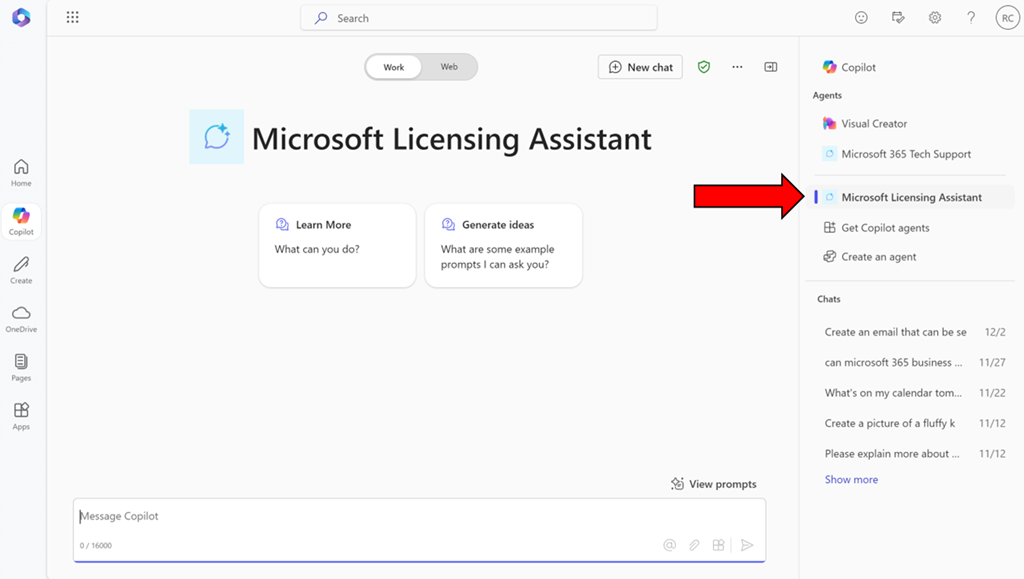The image size is (1024, 579).
Task: Click the green shield protection icon
Action: (x=704, y=67)
